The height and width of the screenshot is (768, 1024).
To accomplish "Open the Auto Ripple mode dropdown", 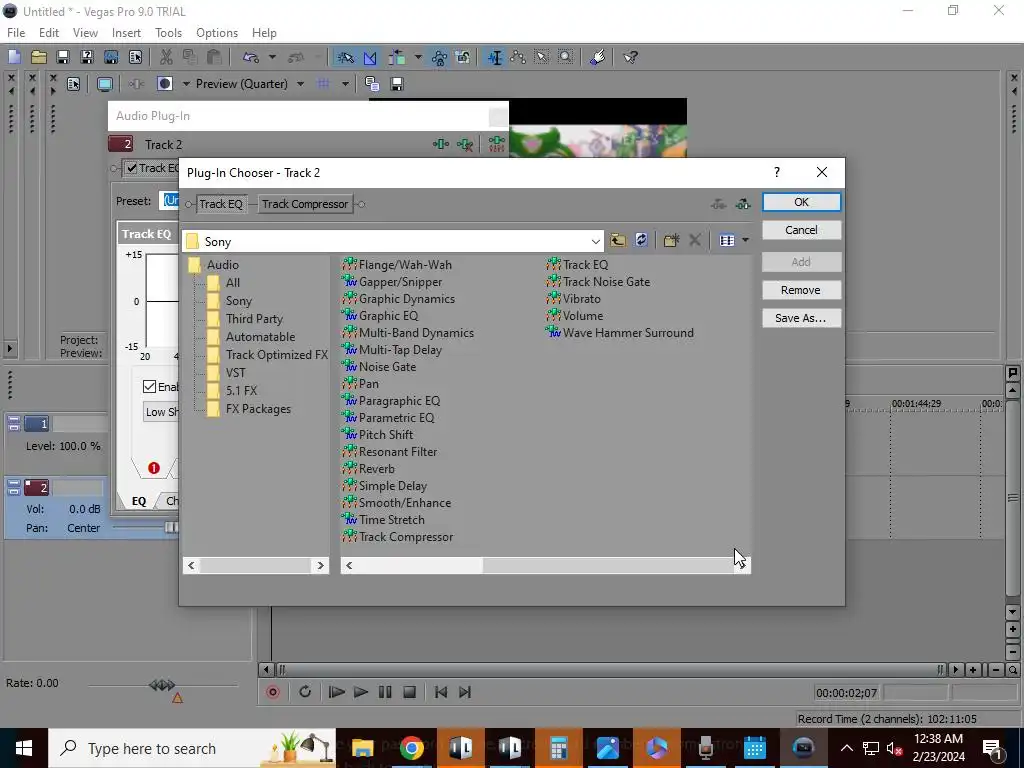I will tap(418, 57).
